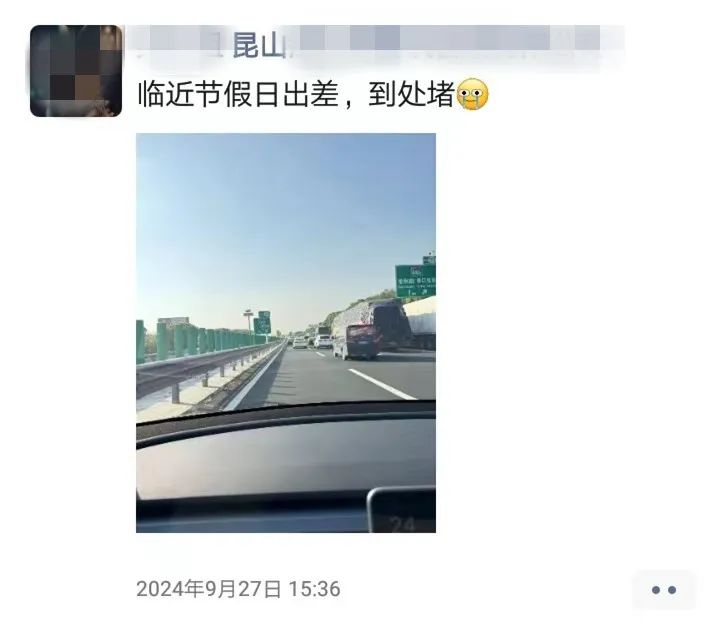
Task: Click the white lane marking in the photo
Action: tap(382, 385)
